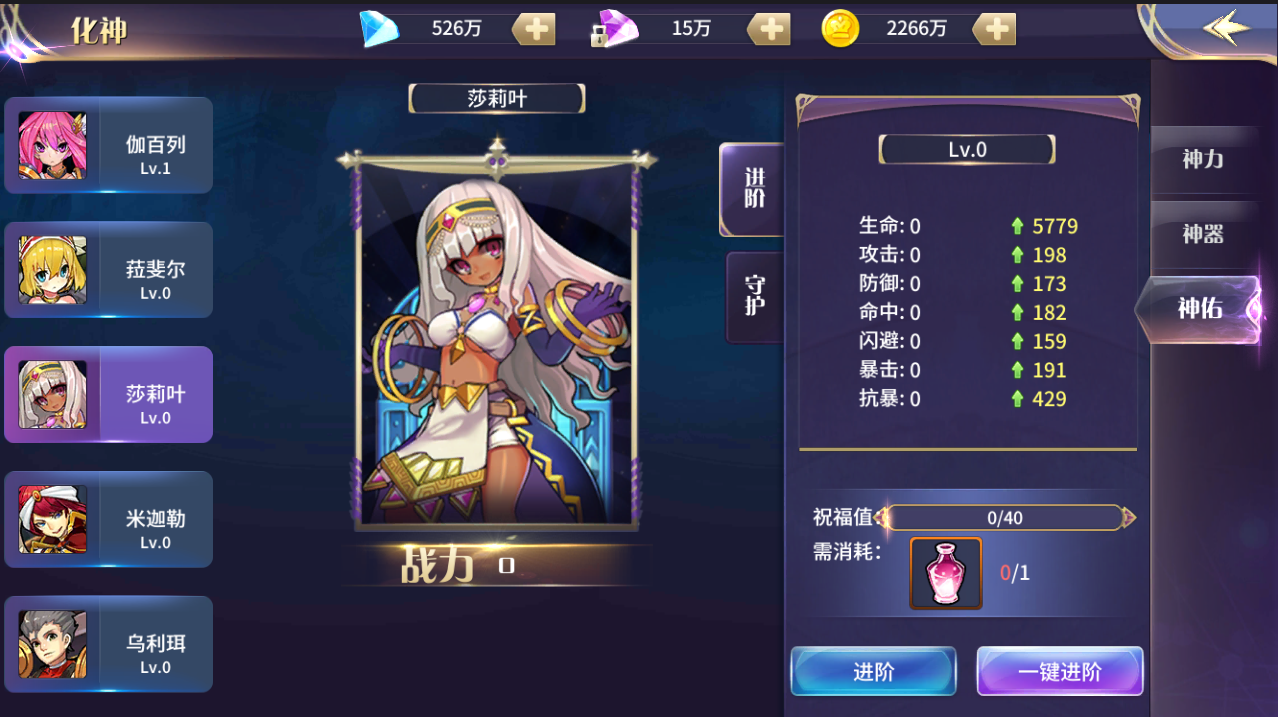The image size is (1278, 717).
Task: Switch to the 神力 tab
Action: coord(1204,160)
